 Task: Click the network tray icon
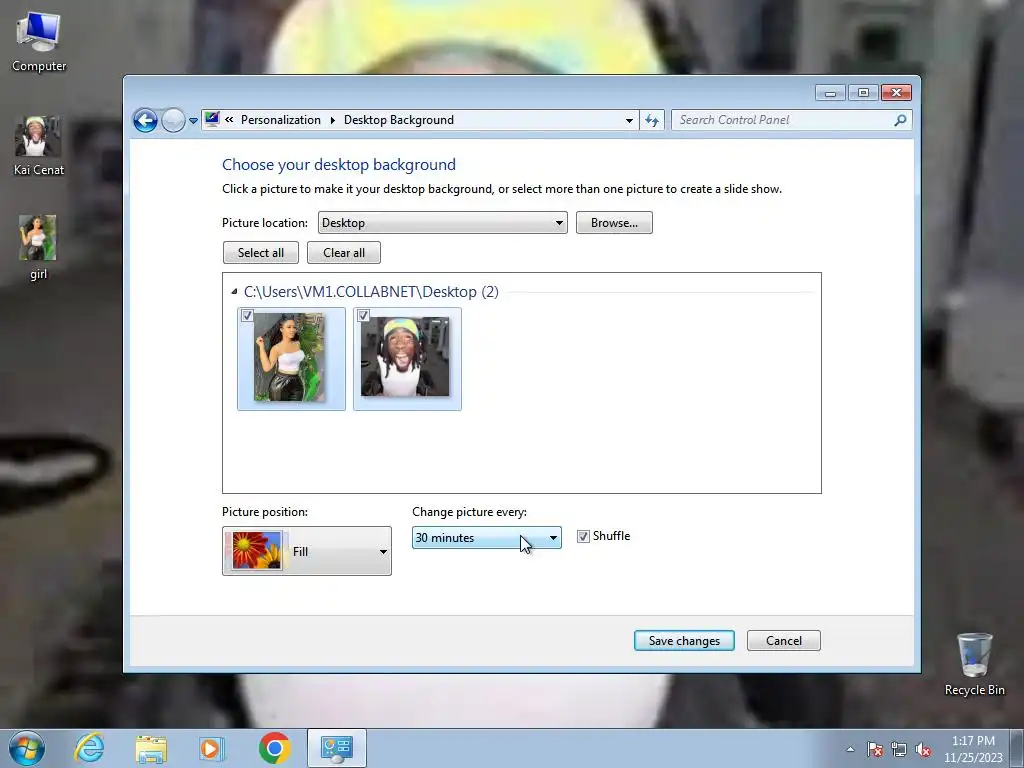pyautogui.click(x=899, y=749)
